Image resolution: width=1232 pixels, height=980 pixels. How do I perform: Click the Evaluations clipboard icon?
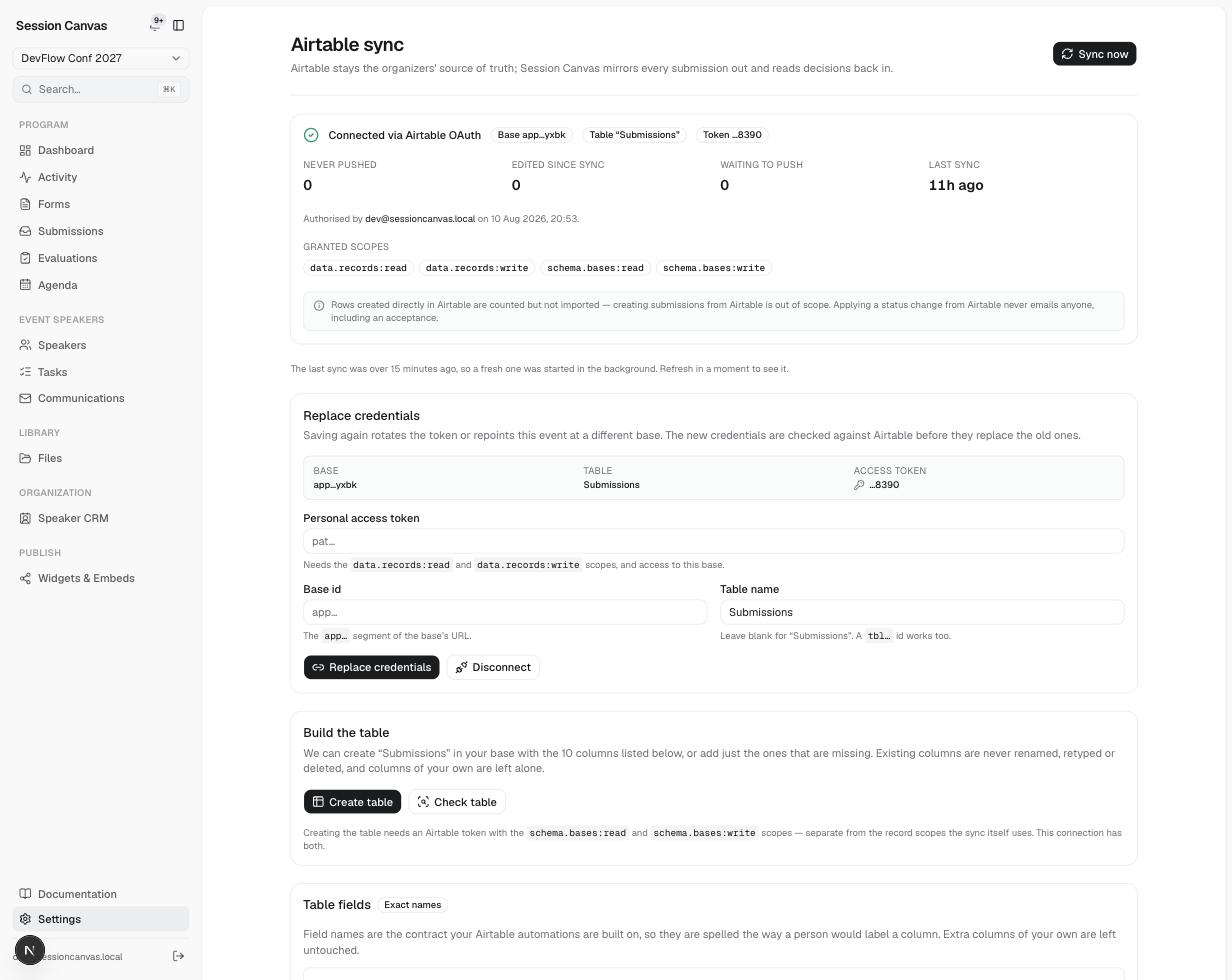[x=25, y=258]
